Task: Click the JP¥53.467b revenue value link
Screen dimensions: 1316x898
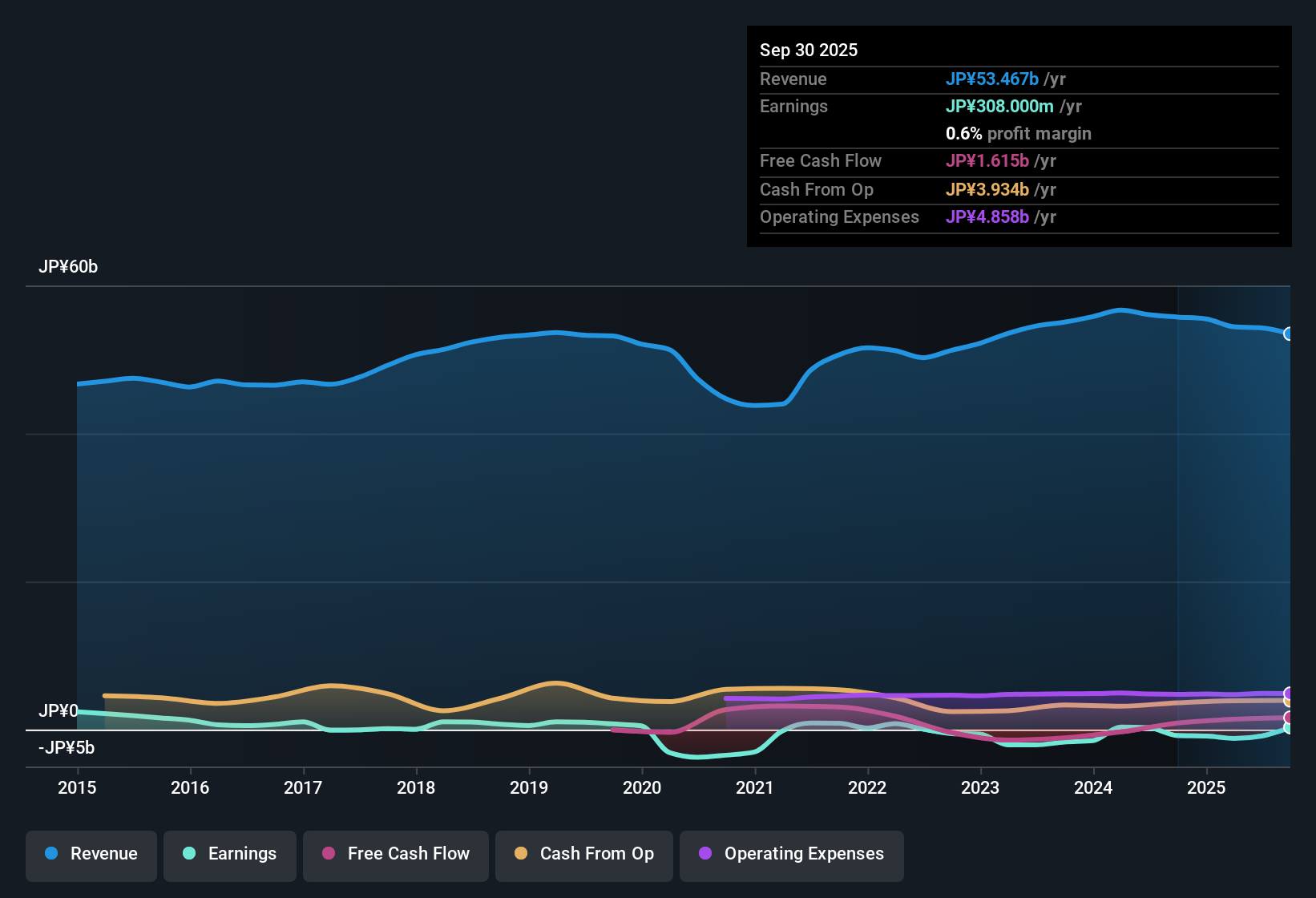Action: point(993,79)
